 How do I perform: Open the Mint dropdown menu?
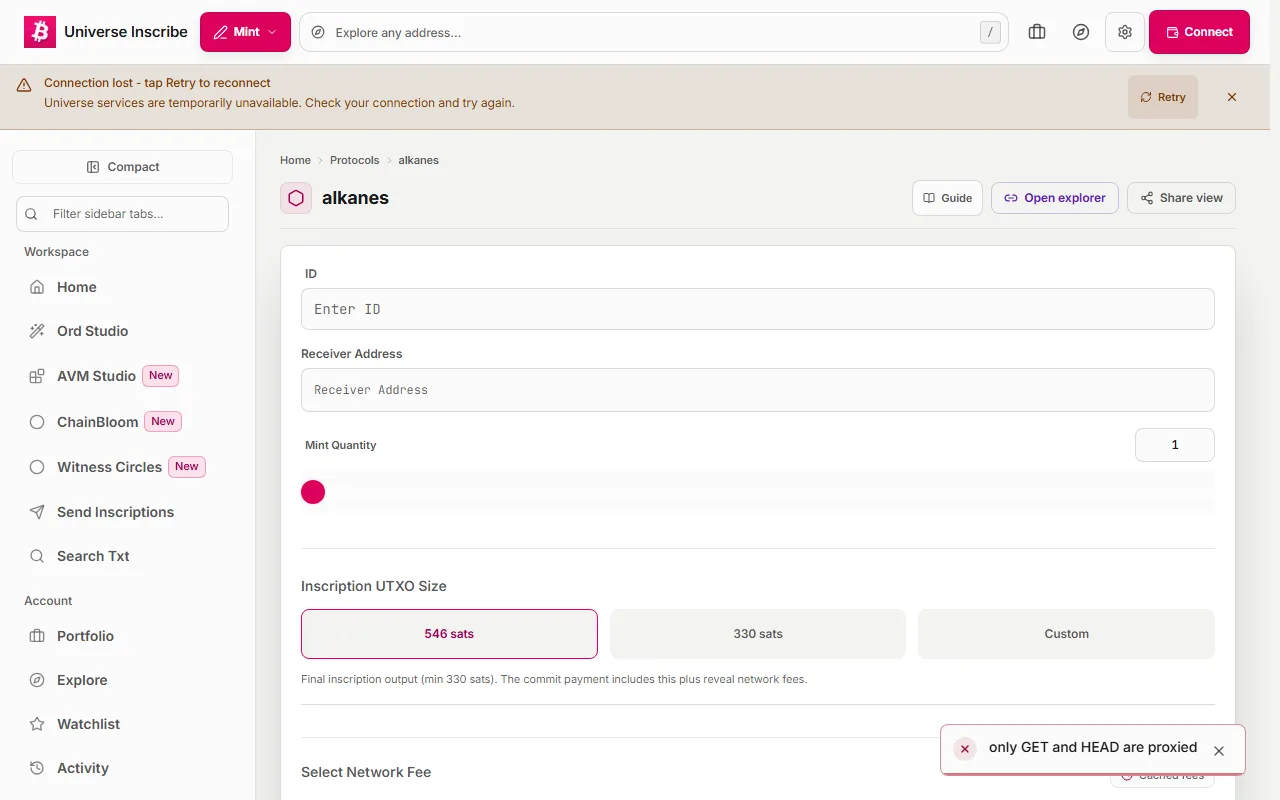coord(245,32)
